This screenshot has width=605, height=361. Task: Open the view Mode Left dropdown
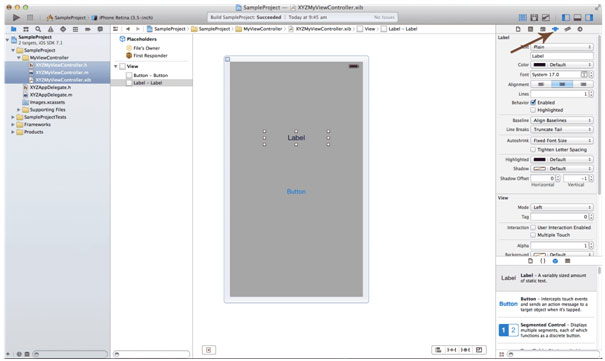click(562, 207)
